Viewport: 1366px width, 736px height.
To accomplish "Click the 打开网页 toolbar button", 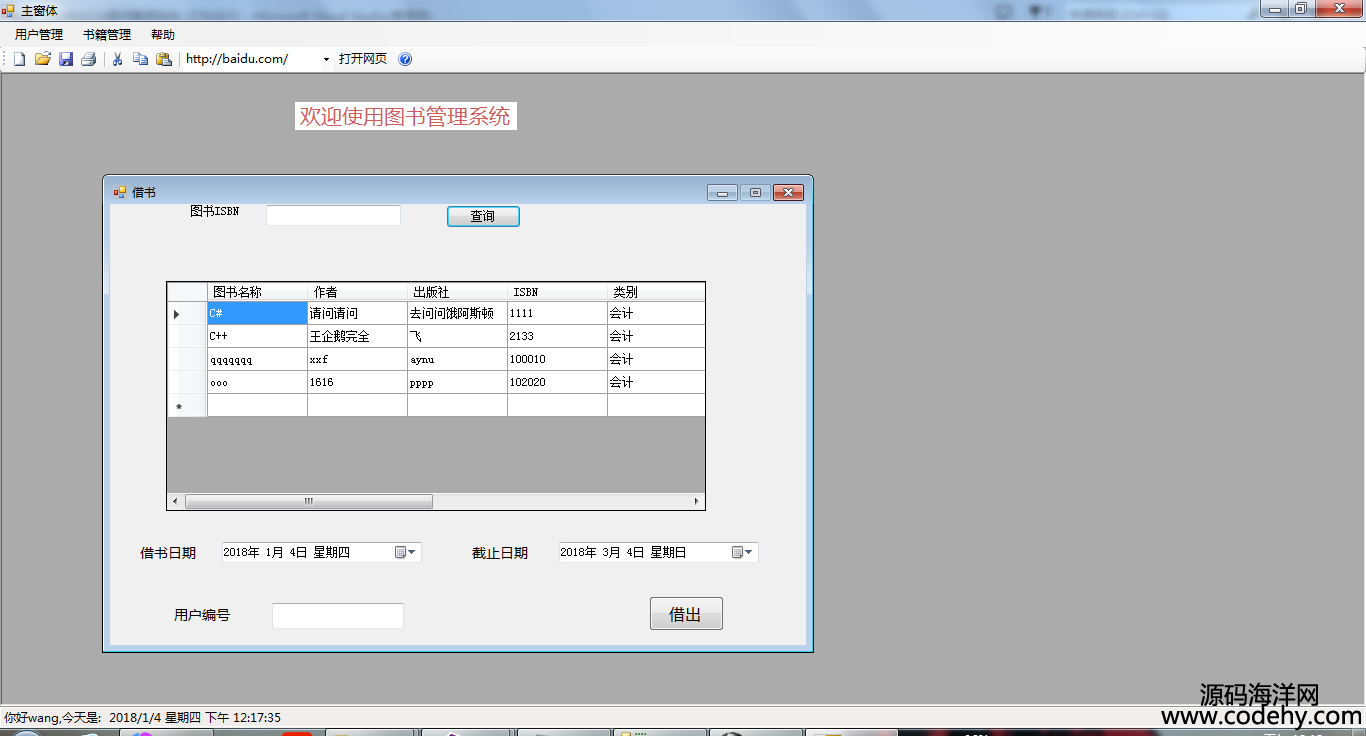I will pyautogui.click(x=363, y=59).
